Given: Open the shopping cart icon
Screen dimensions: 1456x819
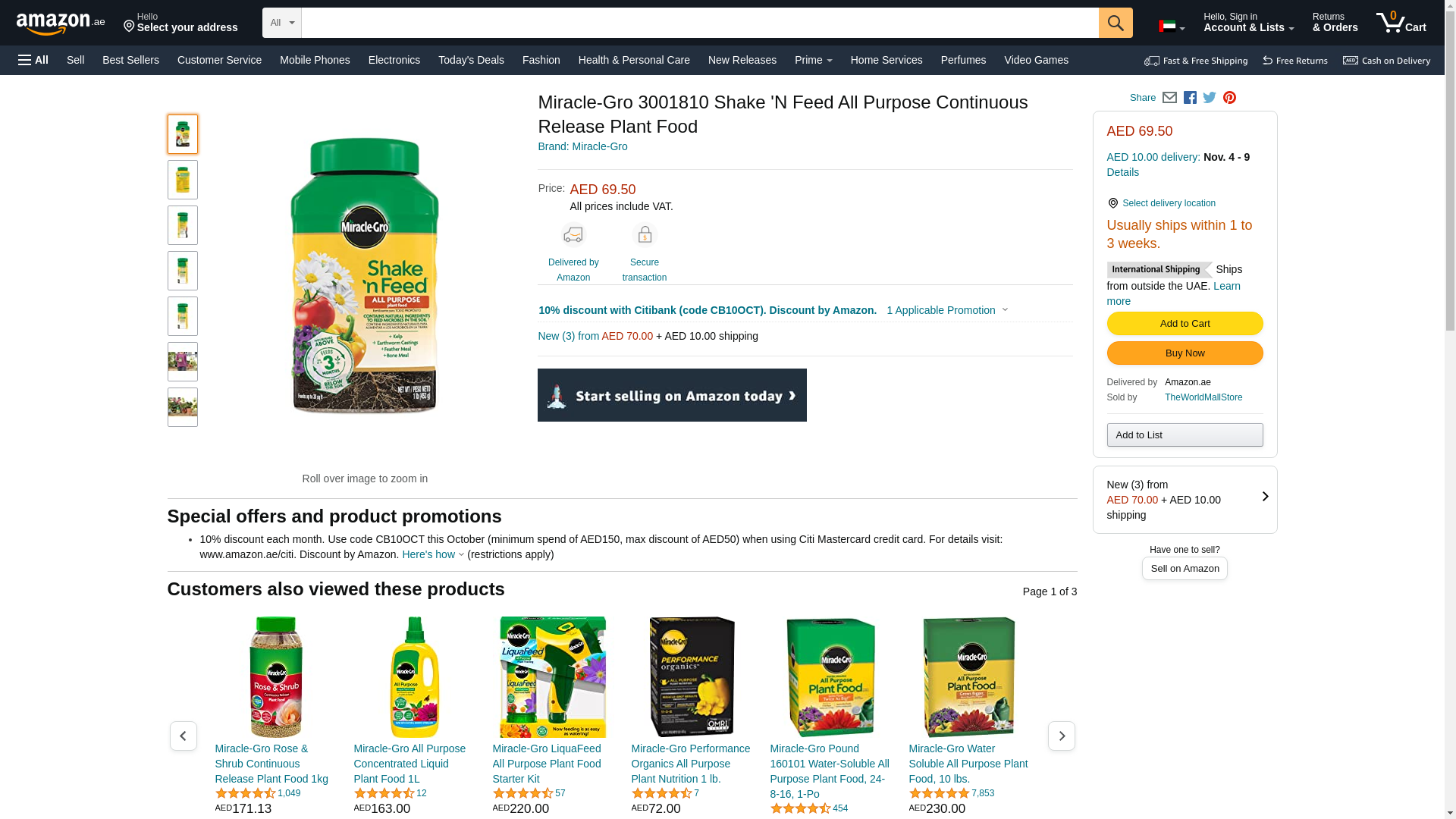Looking at the screenshot, I should [1401, 23].
